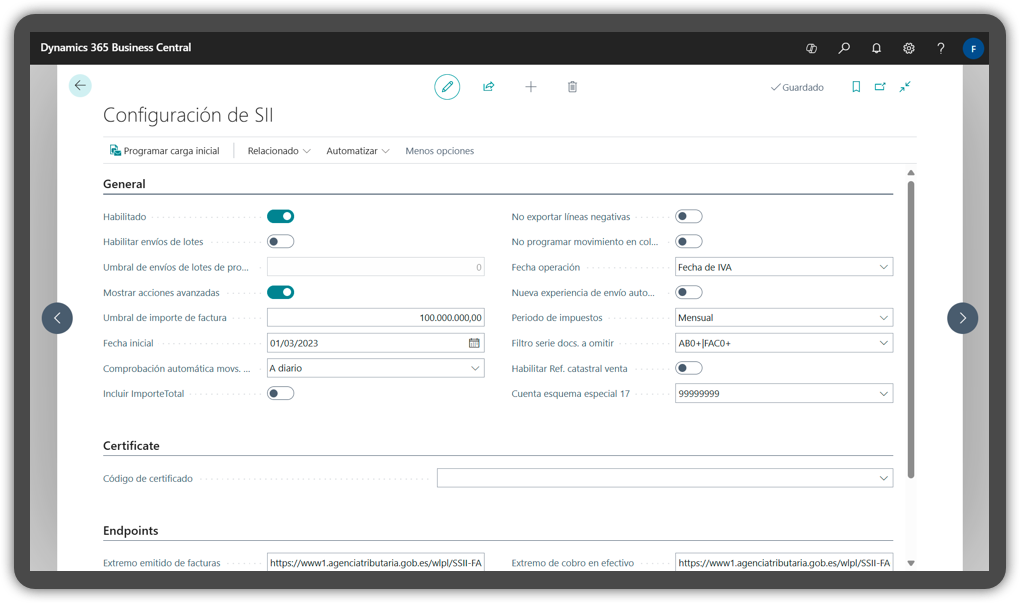This screenshot has width=1020, height=603.
Task: Enable Nueva experiencia de envío auto... toggle
Action: [689, 293]
